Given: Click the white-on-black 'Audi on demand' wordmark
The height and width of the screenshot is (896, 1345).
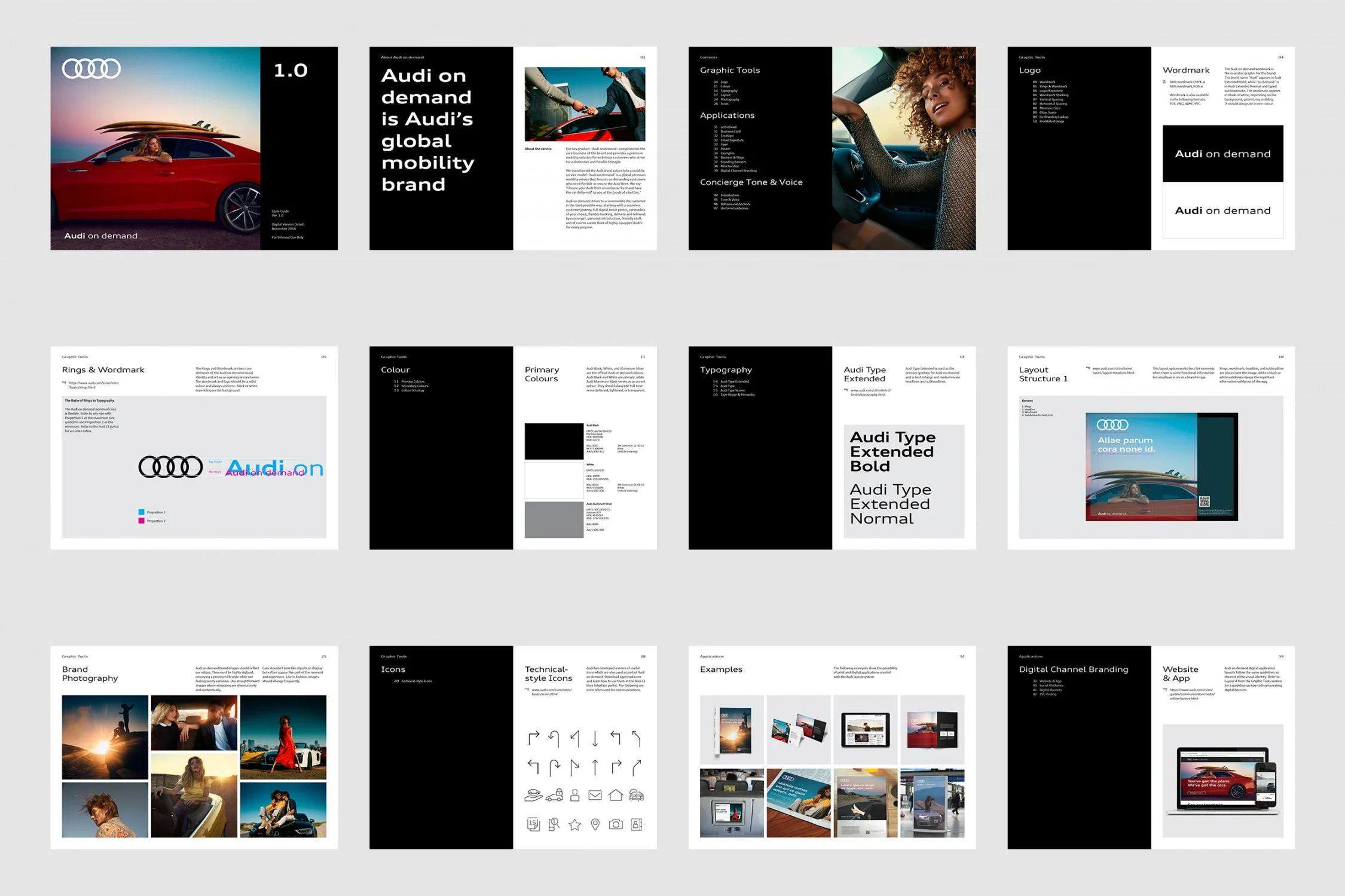Looking at the screenshot, I should (x=1222, y=154).
